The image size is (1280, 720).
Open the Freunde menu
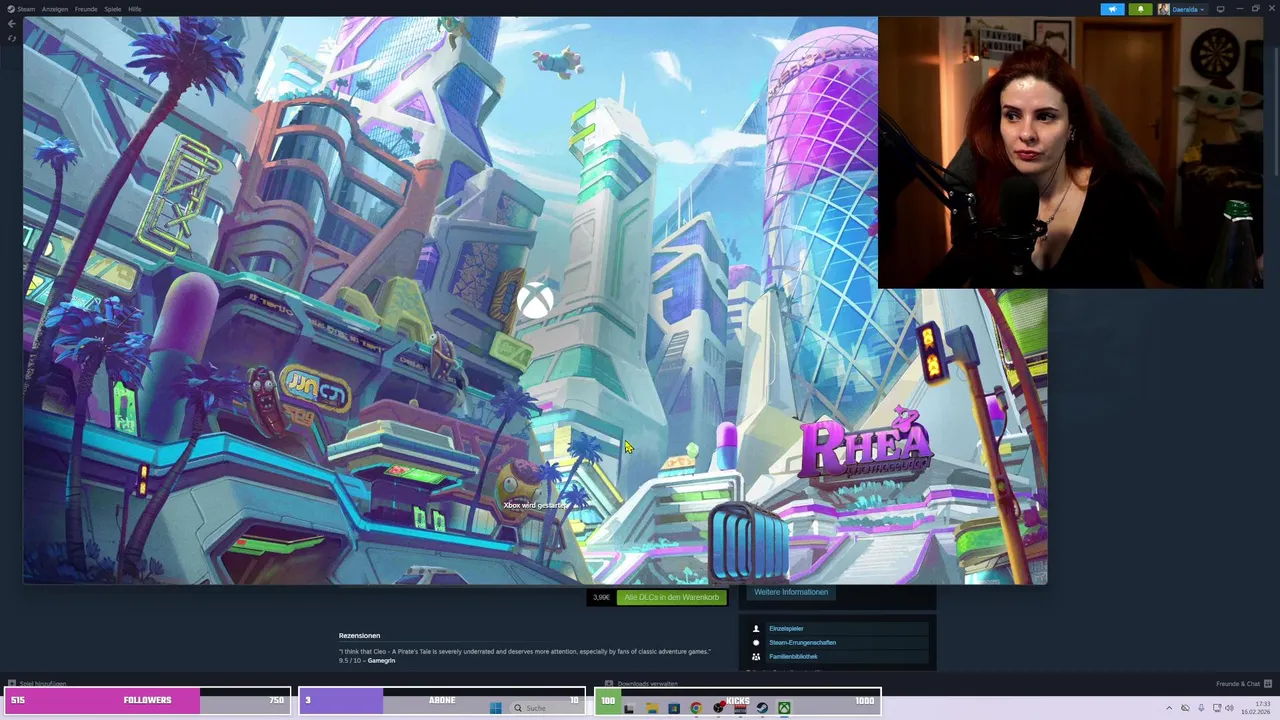(86, 9)
